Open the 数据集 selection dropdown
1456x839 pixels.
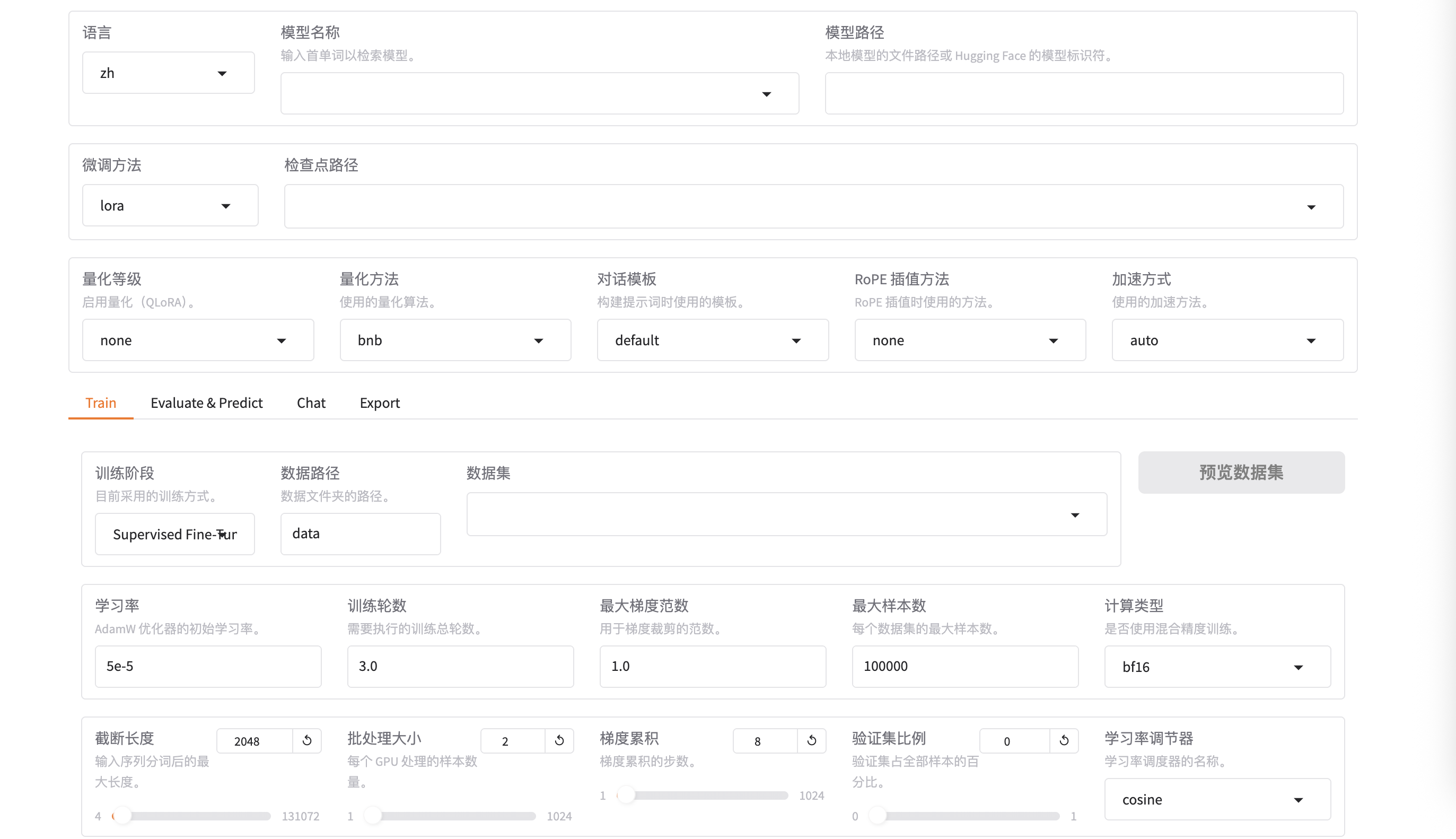coord(786,514)
